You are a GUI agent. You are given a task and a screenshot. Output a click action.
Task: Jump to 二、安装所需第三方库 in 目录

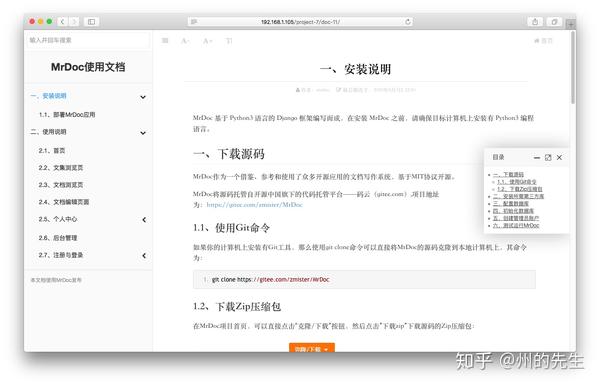pos(518,196)
